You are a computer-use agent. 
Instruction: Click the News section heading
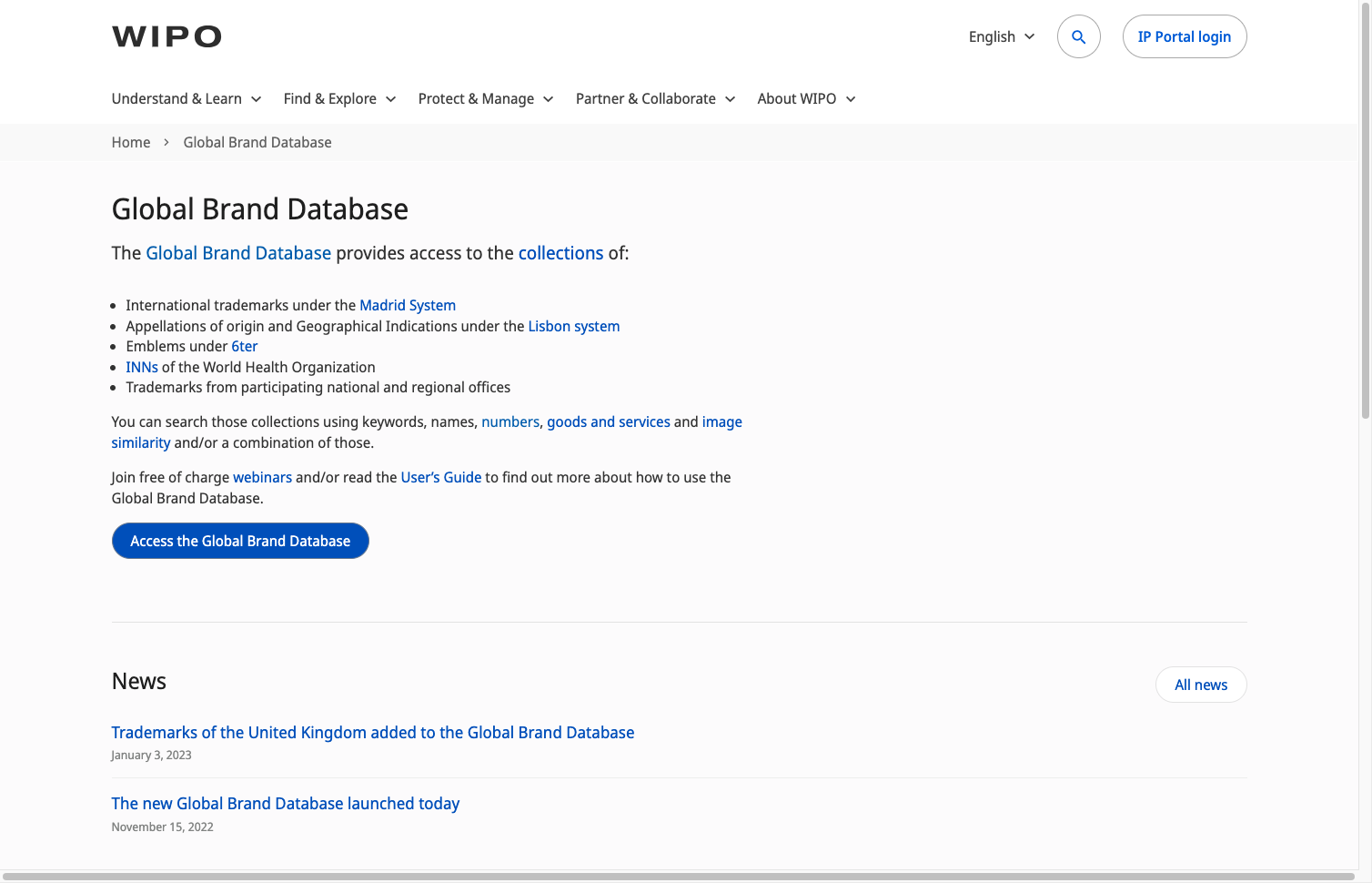(139, 682)
